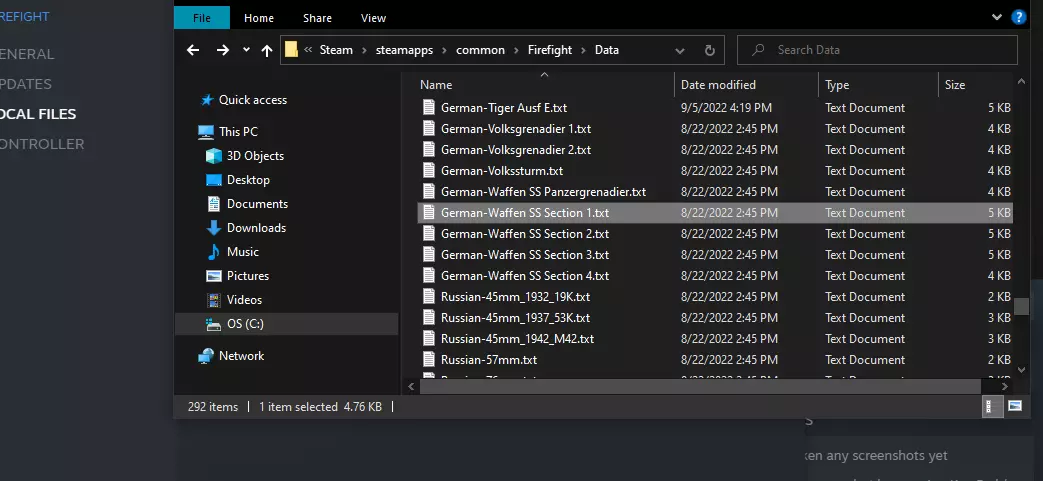Select German-Waffen SS Section 3.txt file

524,255
